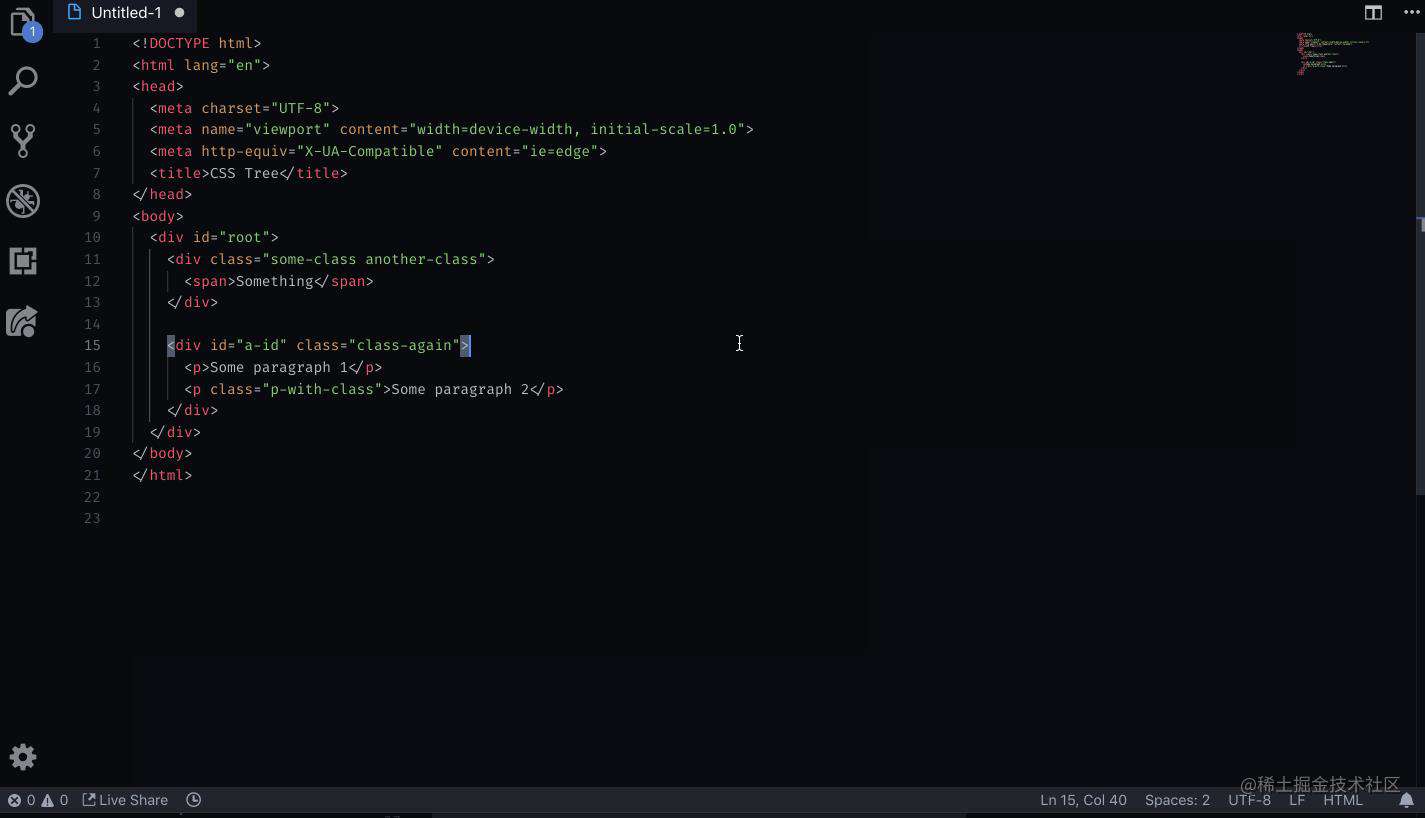Click the notifications bell icon
Viewport: 1425px width, 818px height.
(1406, 800)
